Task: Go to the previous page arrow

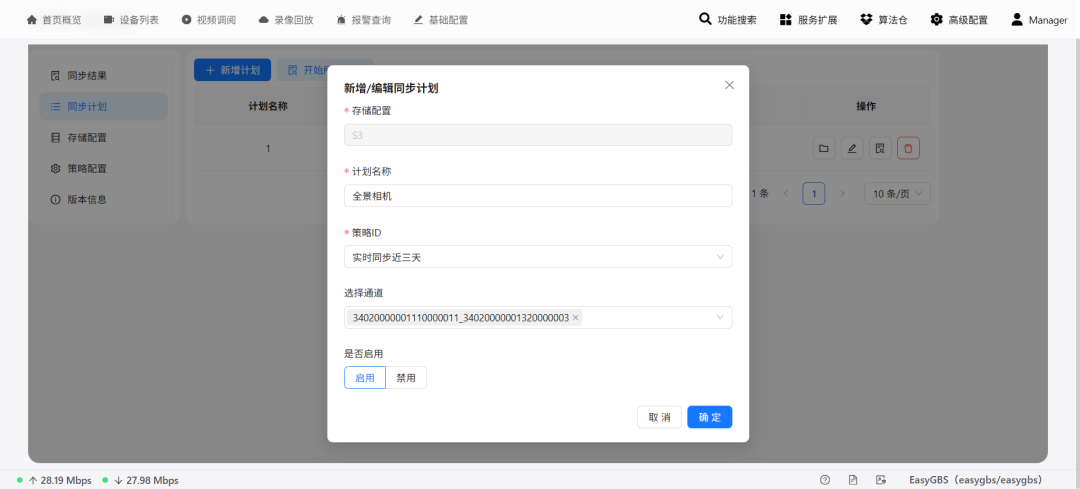Action: [x=786, y=194]
